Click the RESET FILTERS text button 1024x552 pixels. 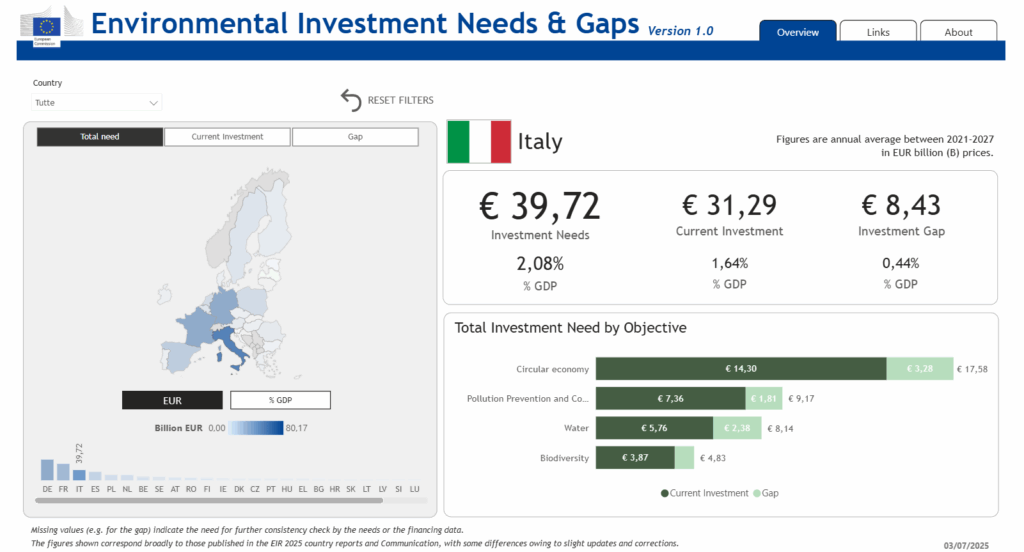coord(400,100)
